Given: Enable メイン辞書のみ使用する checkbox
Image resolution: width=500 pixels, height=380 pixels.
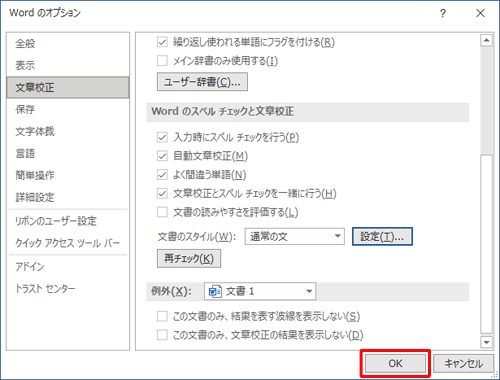Looking at the screenshot, I should 162,61.
